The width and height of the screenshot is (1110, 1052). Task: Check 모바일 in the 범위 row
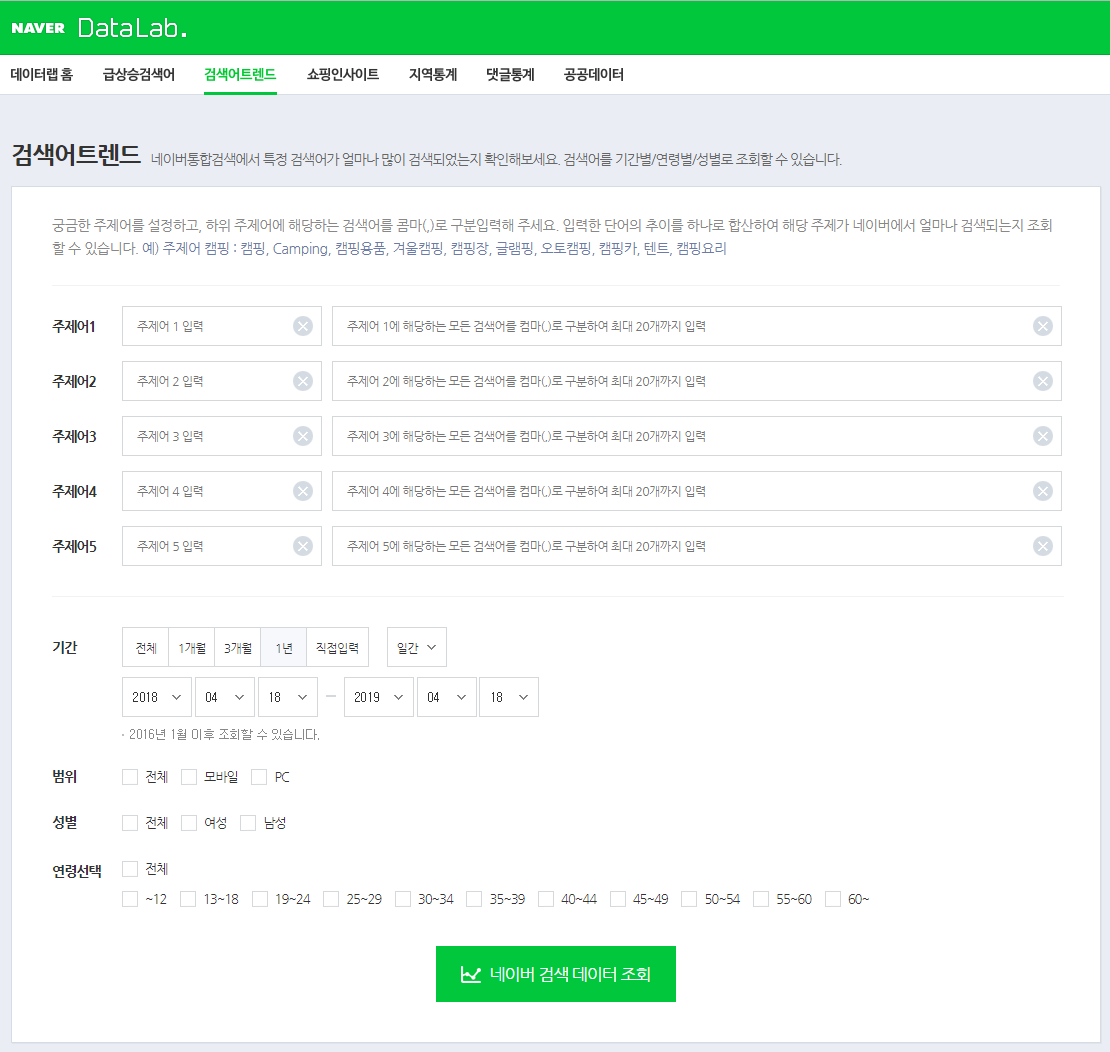pyautogui.click(x=188, y=777)
